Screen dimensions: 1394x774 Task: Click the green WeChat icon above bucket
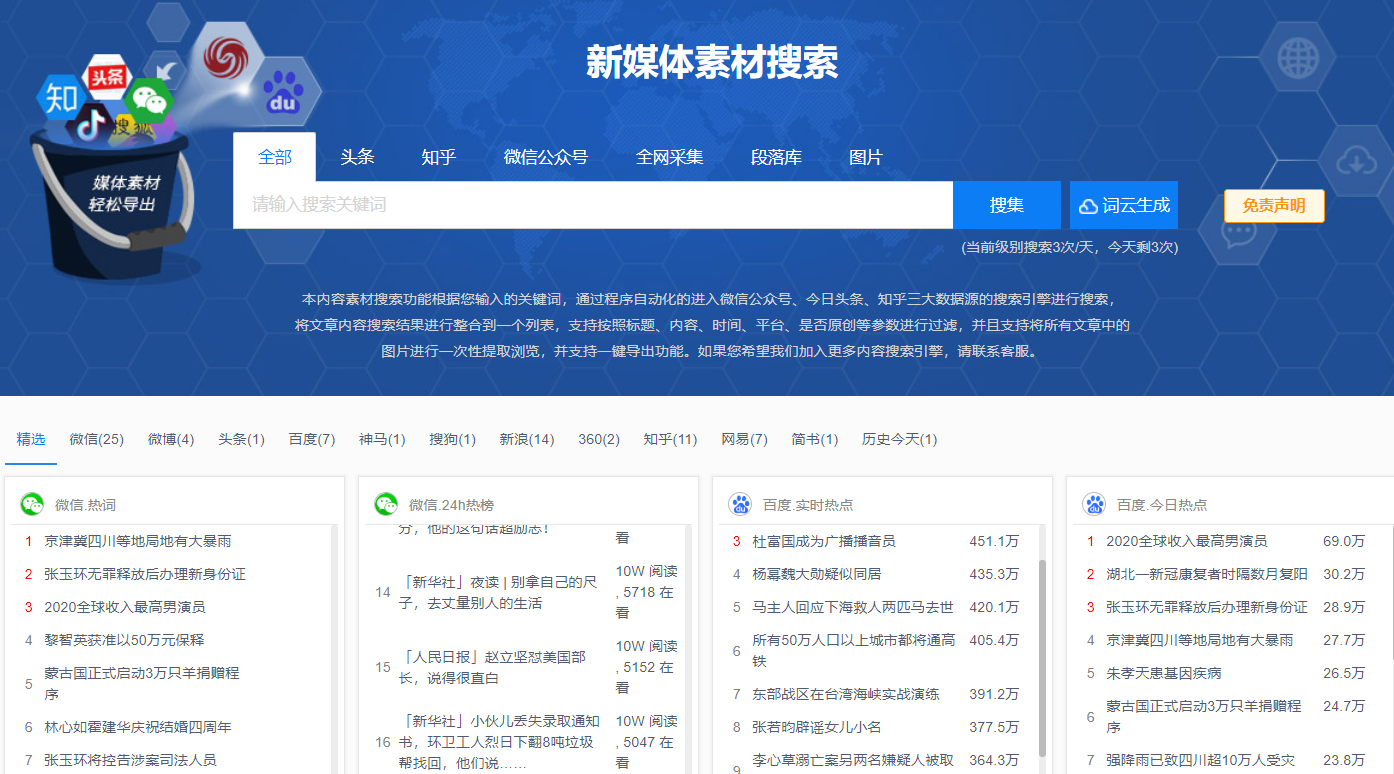(151, 99)
